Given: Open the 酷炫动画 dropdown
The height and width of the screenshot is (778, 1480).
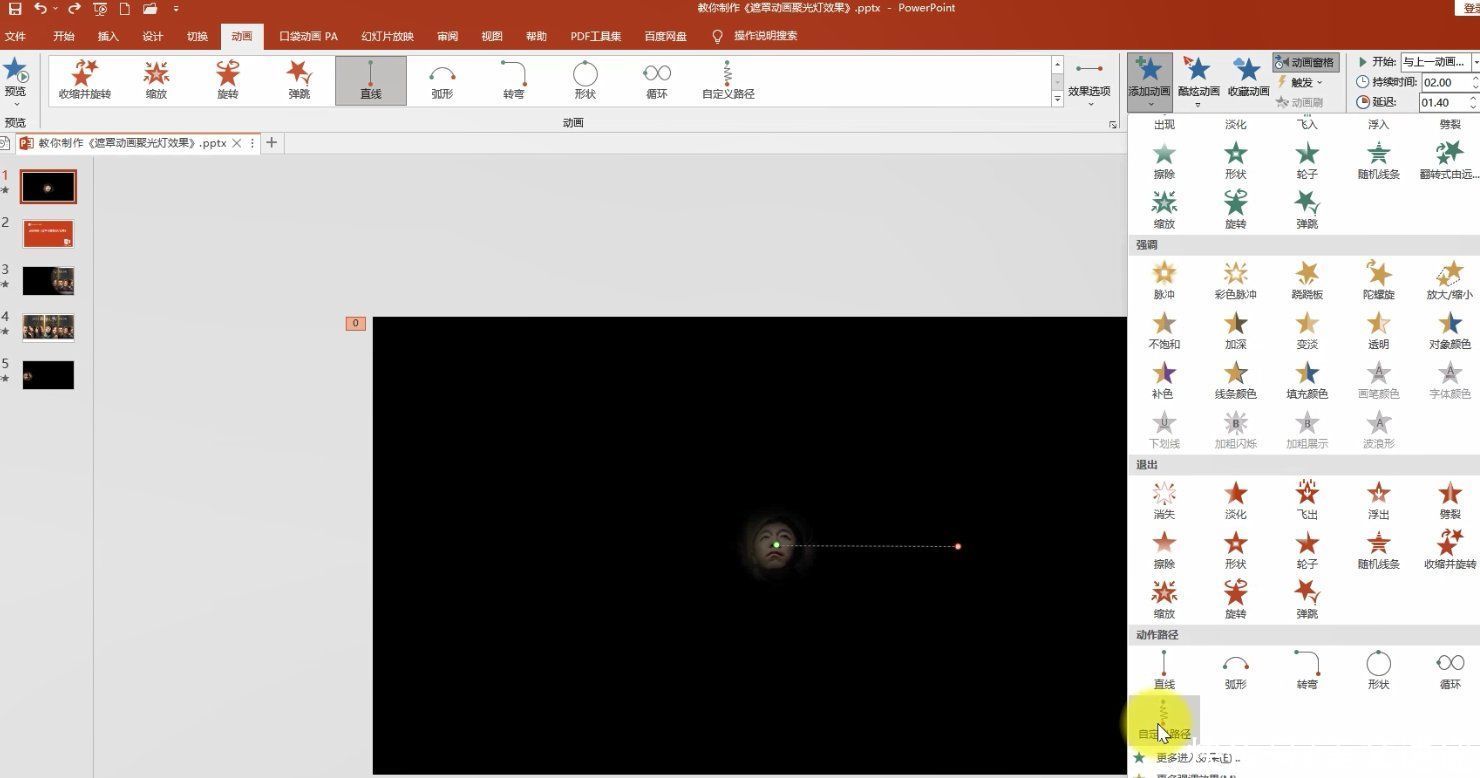Looking at the screenshot, I should pyautogui.click(x=1198, y=80).
